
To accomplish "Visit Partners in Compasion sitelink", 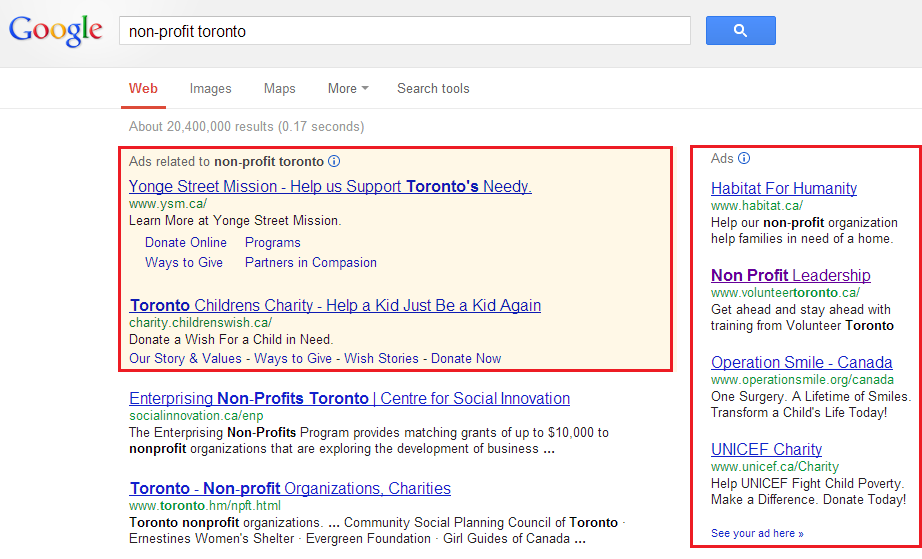I will tap(310, 262).
